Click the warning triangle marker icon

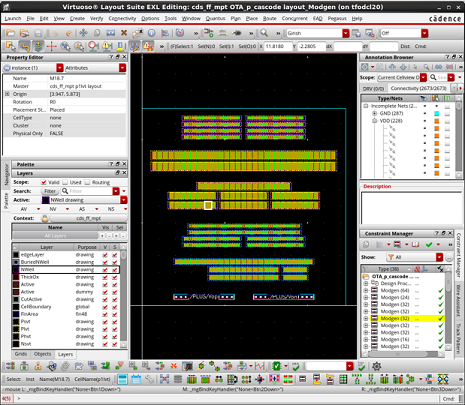tap(107, 46)
